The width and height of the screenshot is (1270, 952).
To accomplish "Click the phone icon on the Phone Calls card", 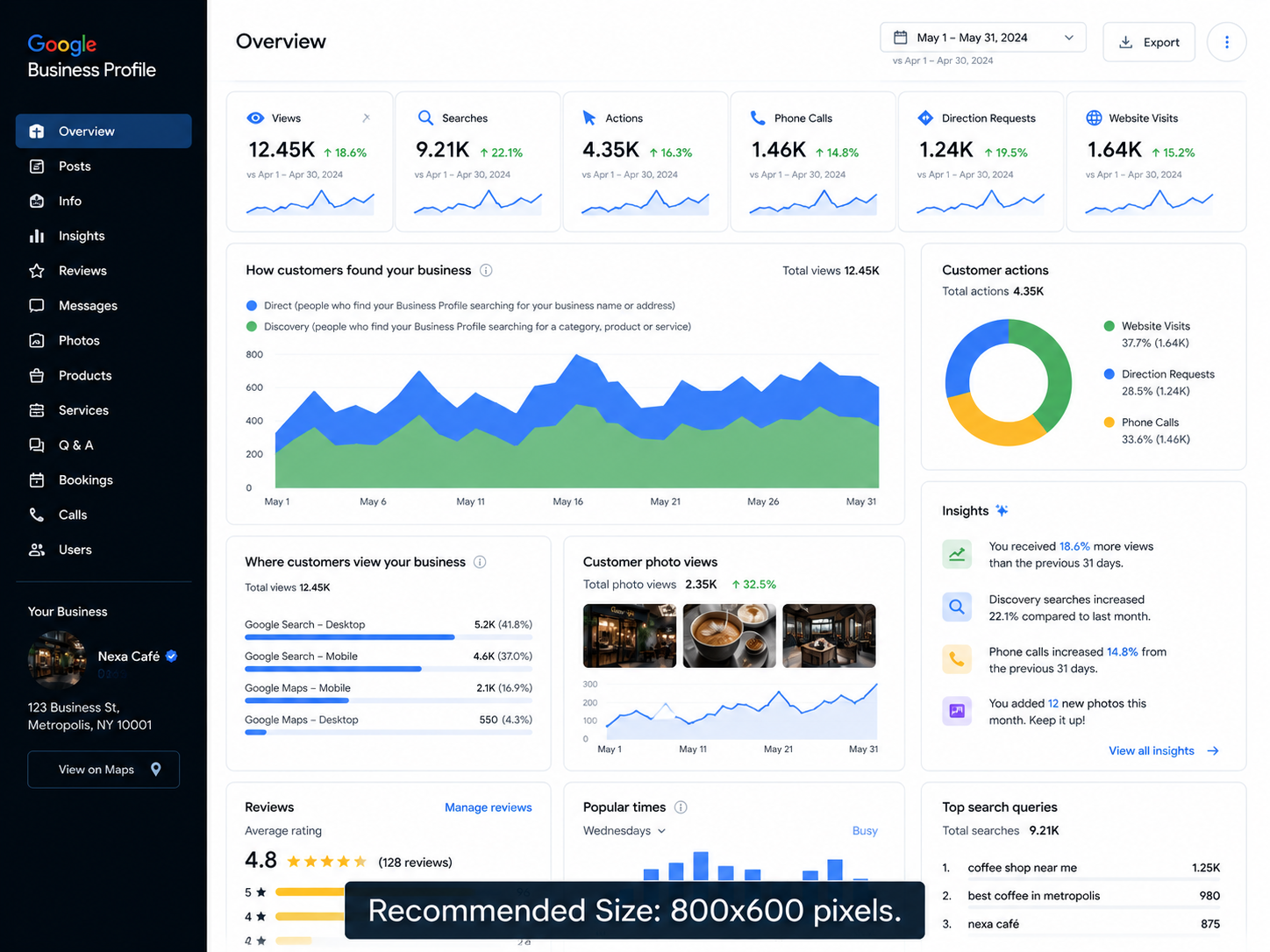I will (x=758, y=117).
